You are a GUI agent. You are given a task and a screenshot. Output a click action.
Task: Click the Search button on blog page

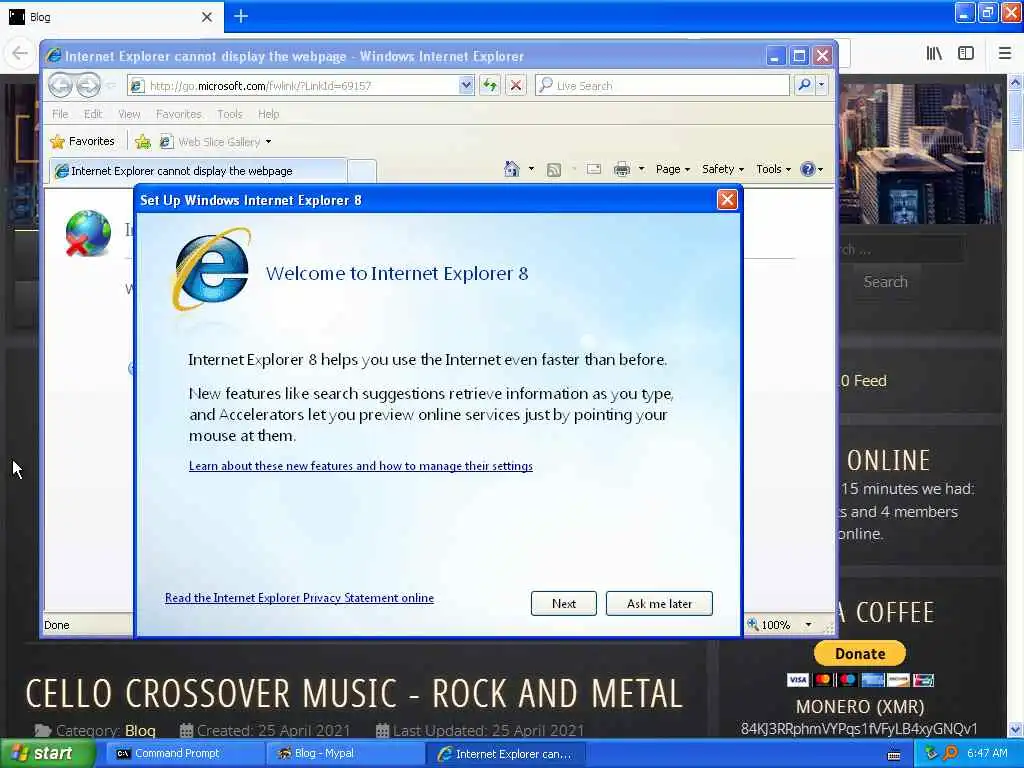coord(885,282)
